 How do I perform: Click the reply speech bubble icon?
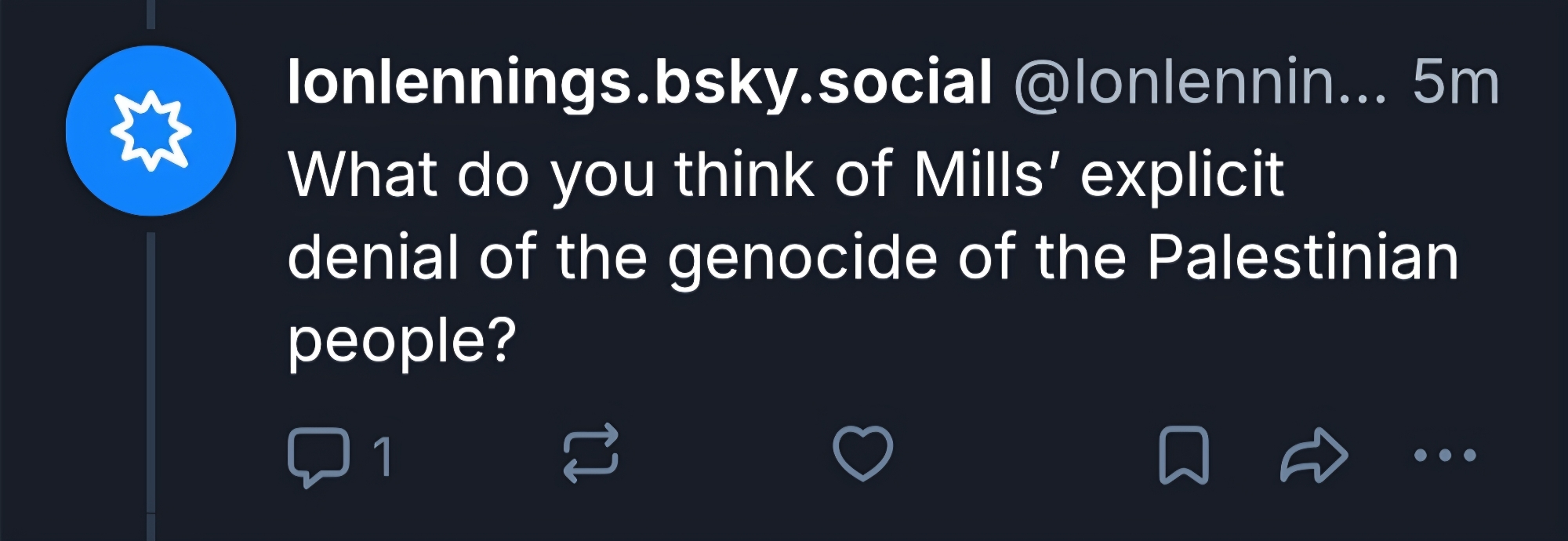(318, 456)
